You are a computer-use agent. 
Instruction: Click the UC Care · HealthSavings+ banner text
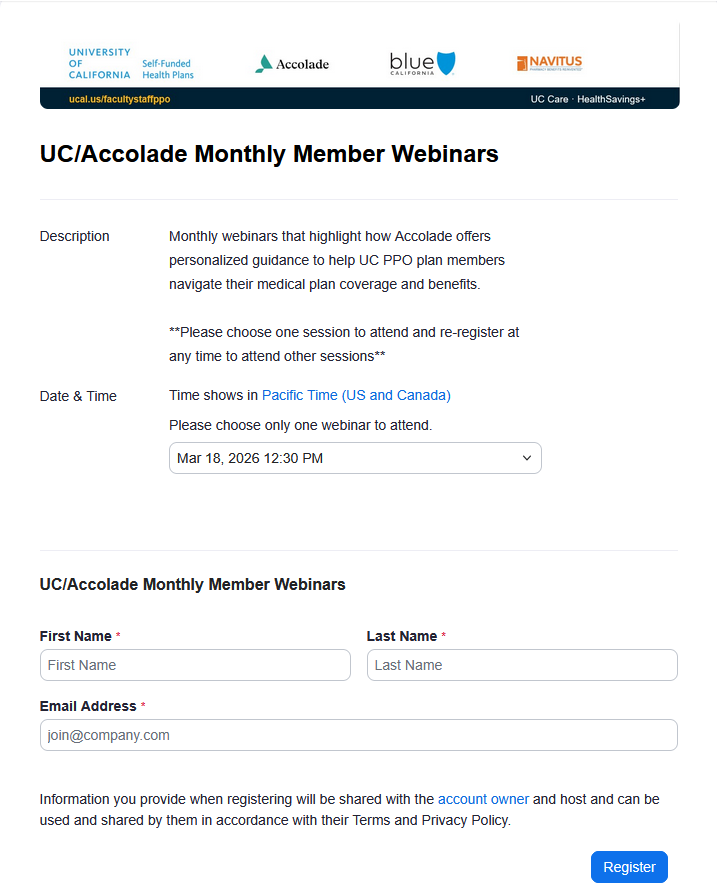click(x=588, y=100)
